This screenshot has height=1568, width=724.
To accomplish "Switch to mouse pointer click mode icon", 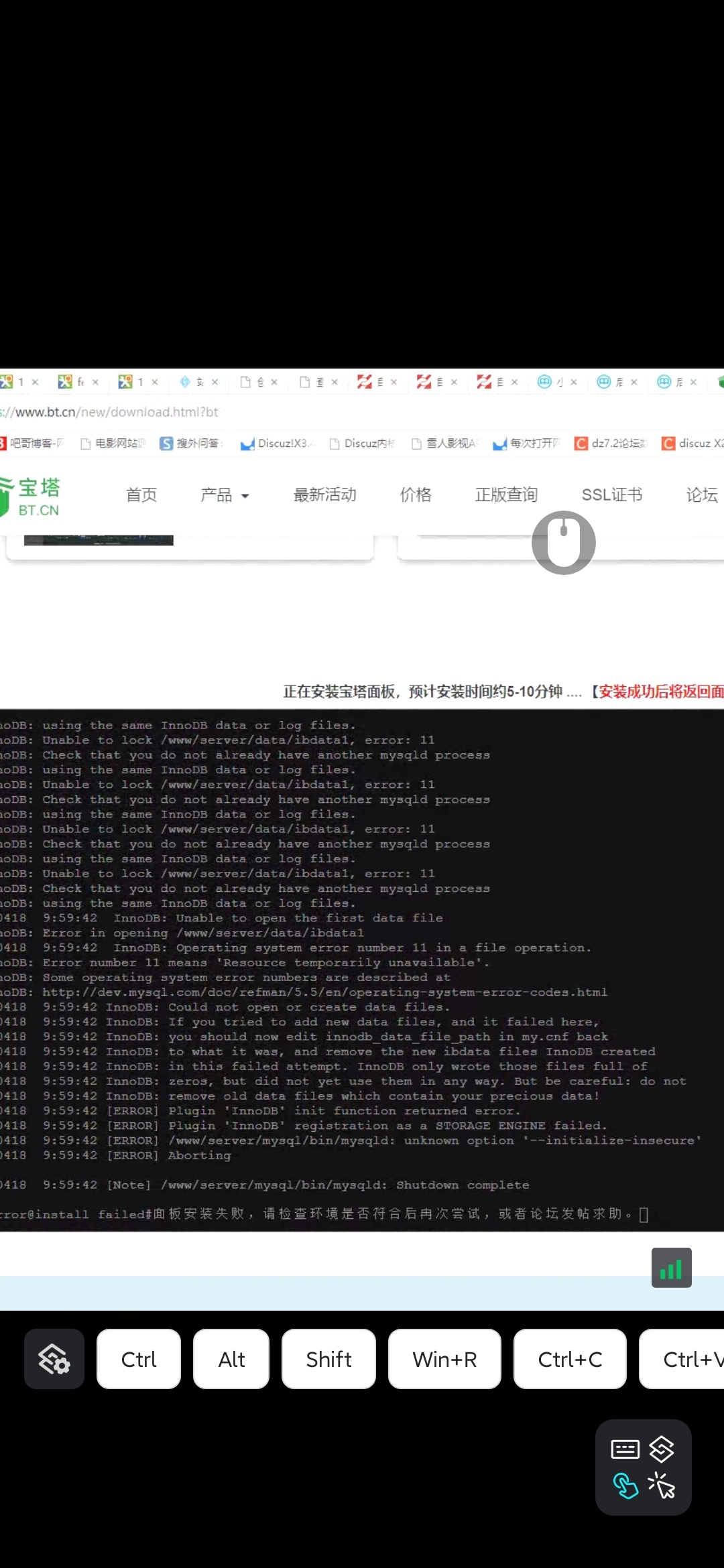I will (662, 1486).
